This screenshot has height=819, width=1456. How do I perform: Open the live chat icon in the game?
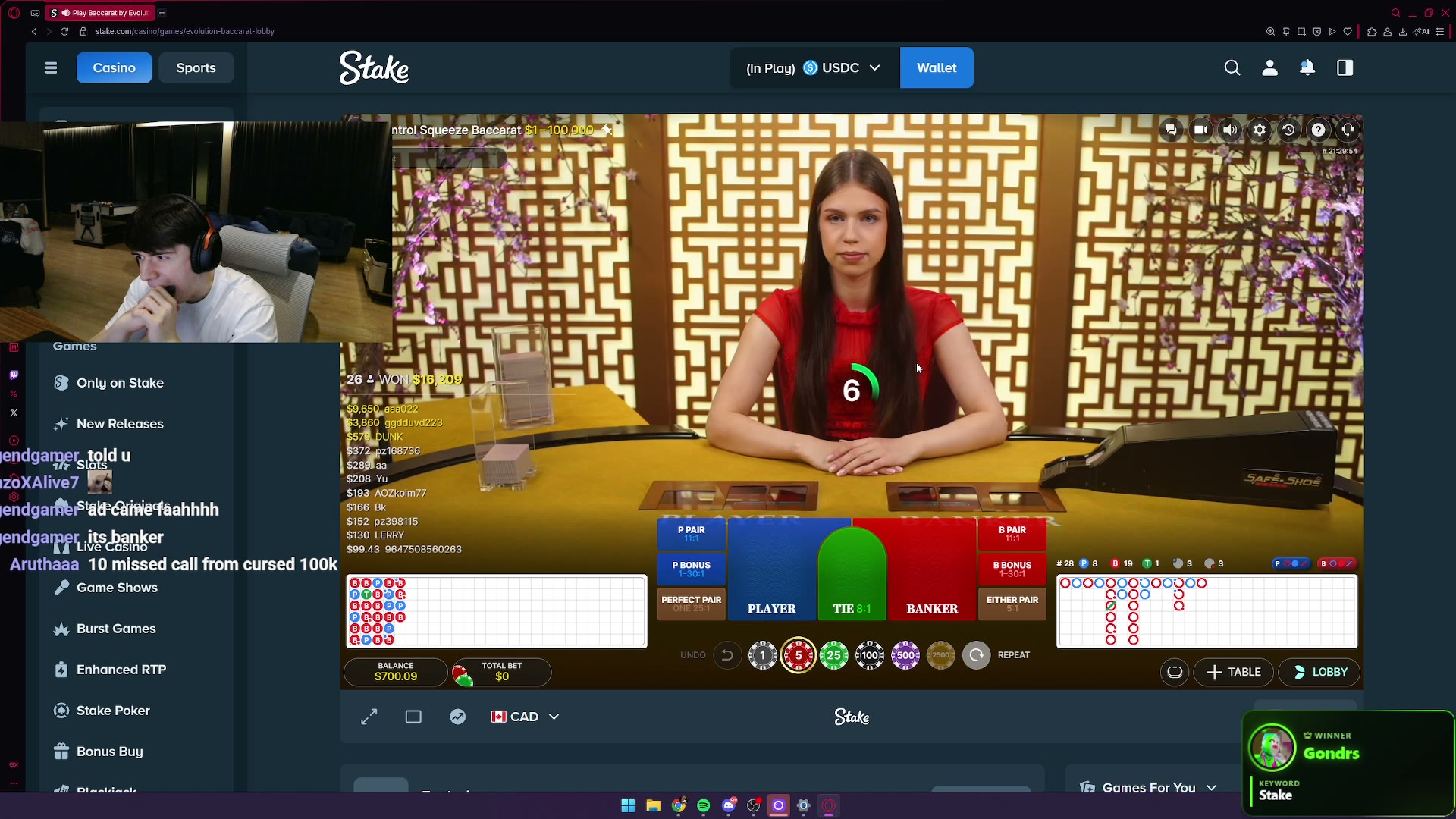1171,130
